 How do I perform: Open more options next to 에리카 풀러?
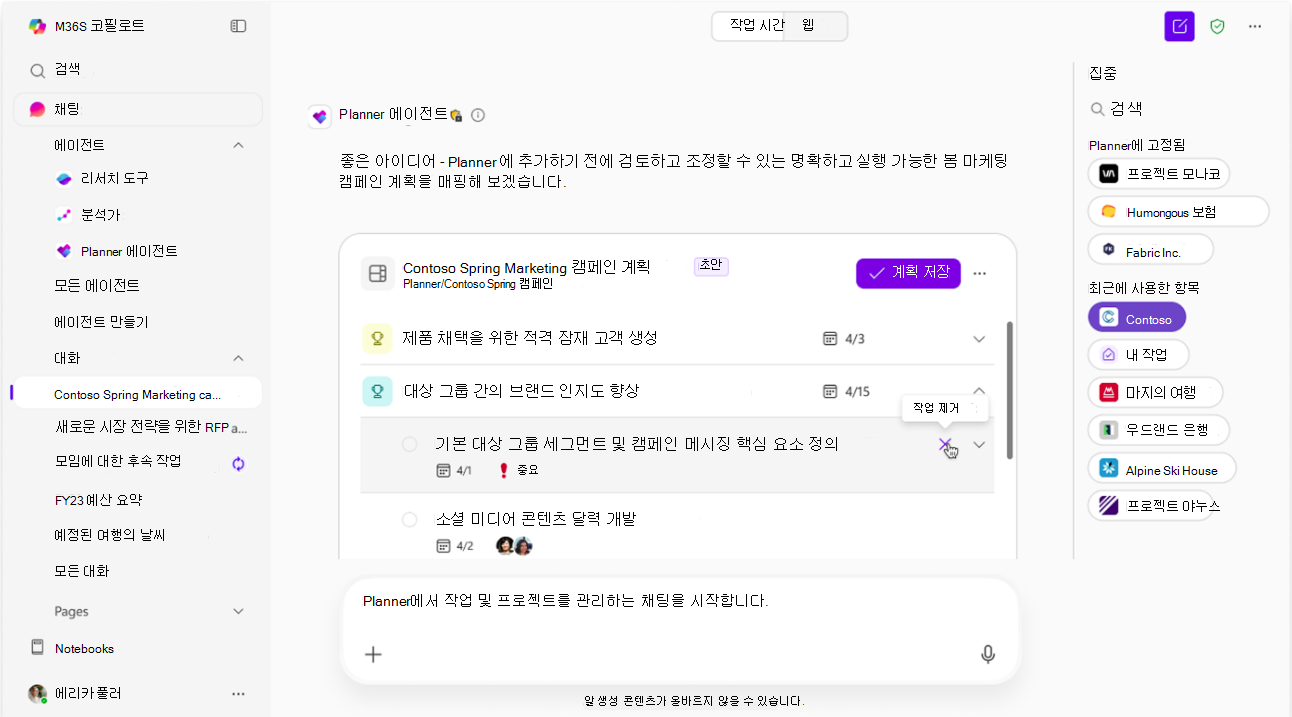point(238,693)
